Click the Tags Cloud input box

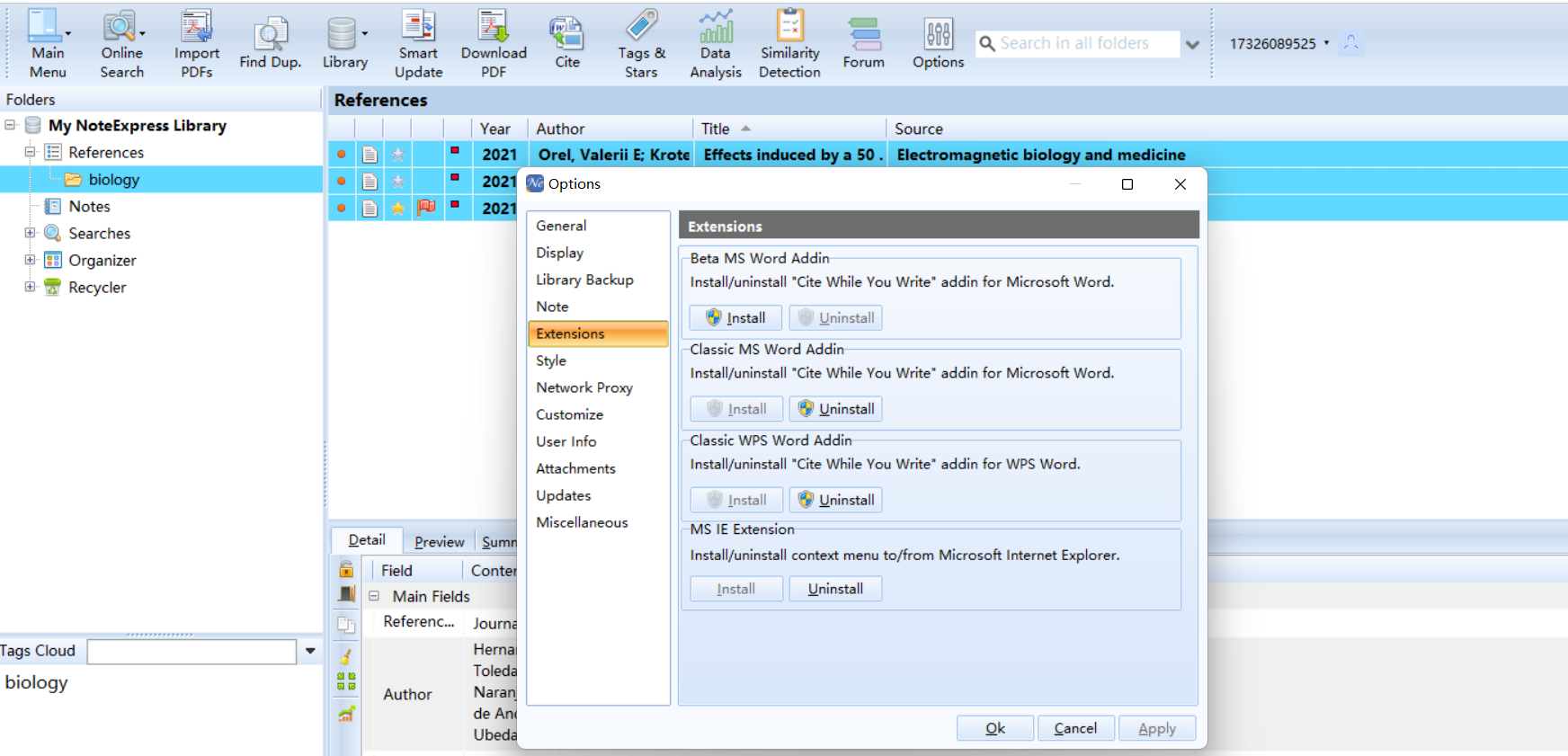tap(192, 652)
